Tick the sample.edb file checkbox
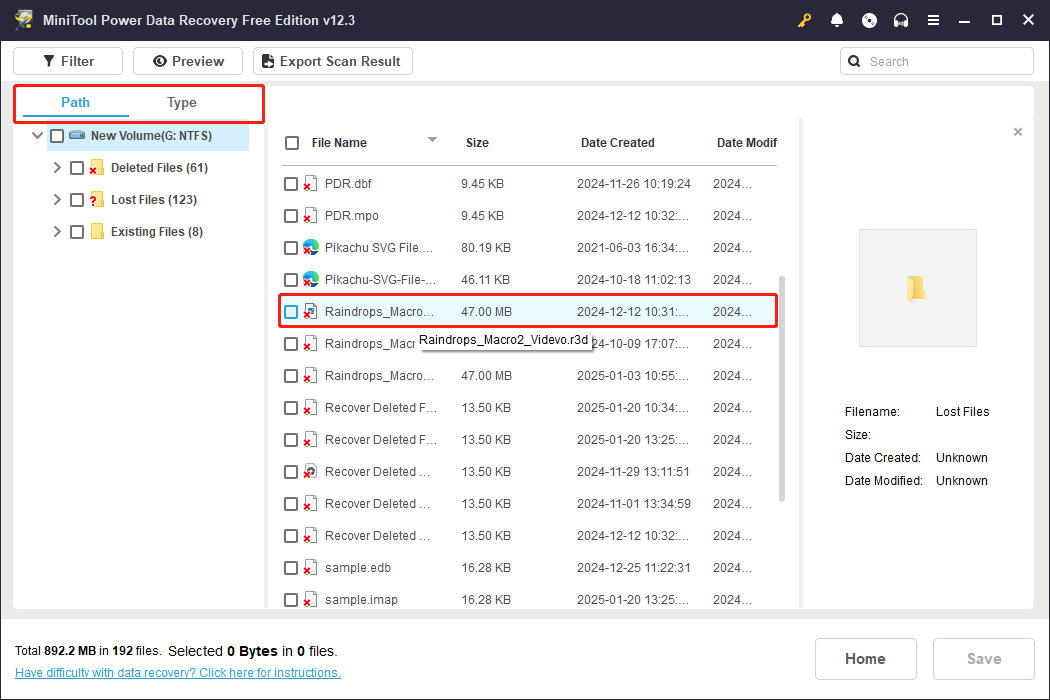 pos(291,568)
